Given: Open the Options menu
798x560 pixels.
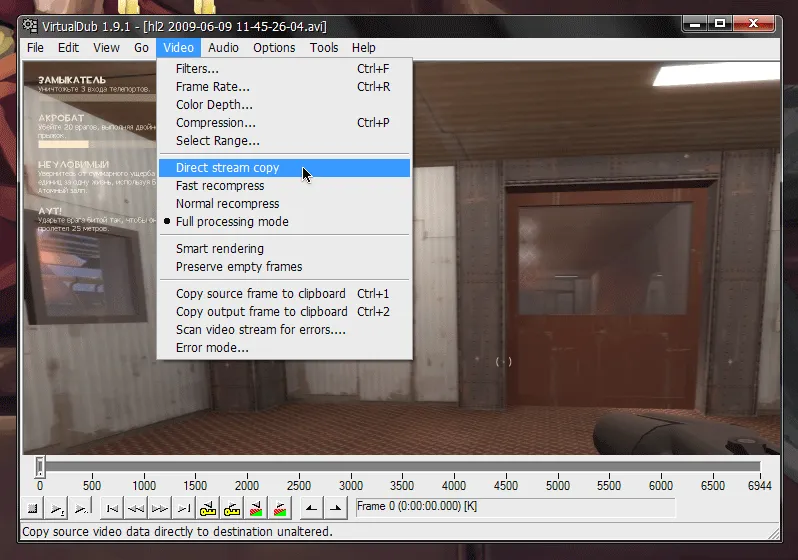Looking at the screenshot, I should point(274,47).
